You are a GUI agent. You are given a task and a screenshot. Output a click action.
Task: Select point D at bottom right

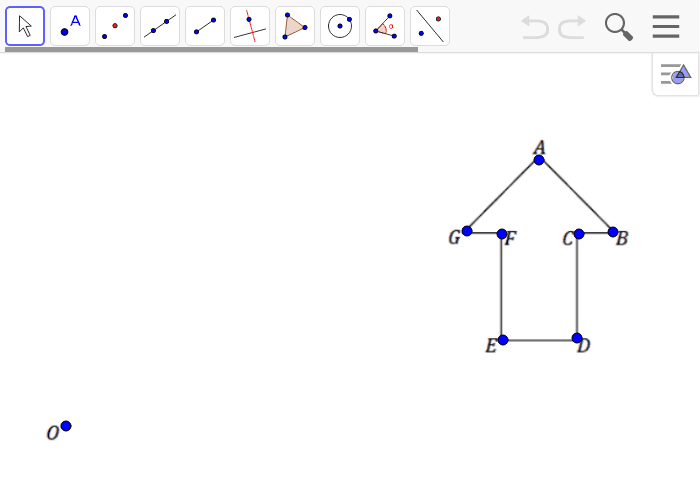pos(577,338)
